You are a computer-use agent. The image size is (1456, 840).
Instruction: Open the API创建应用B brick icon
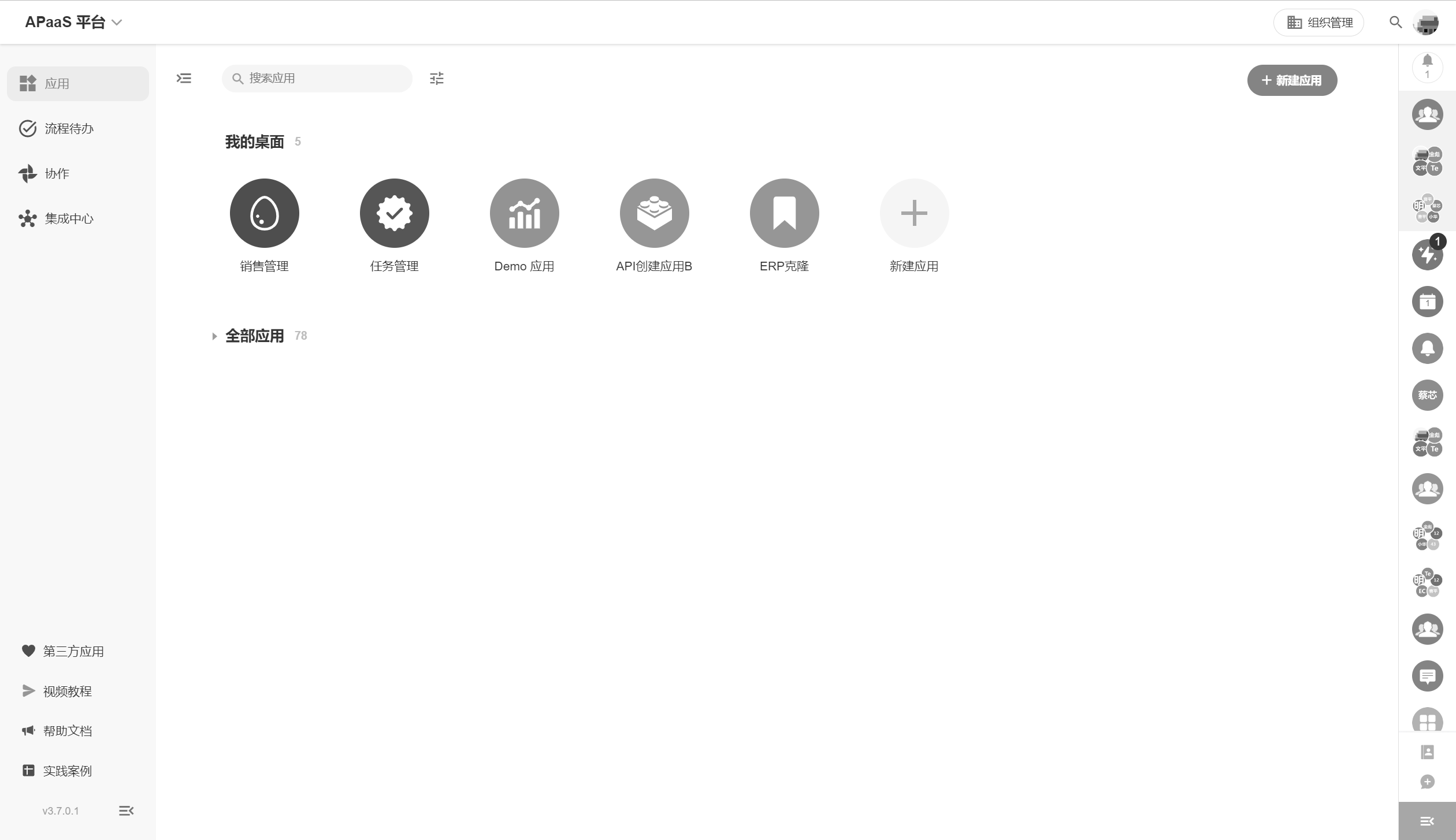pos(654,213)
